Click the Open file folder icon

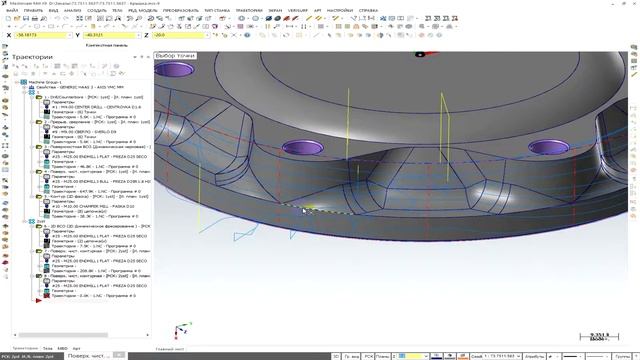point(17,18)
